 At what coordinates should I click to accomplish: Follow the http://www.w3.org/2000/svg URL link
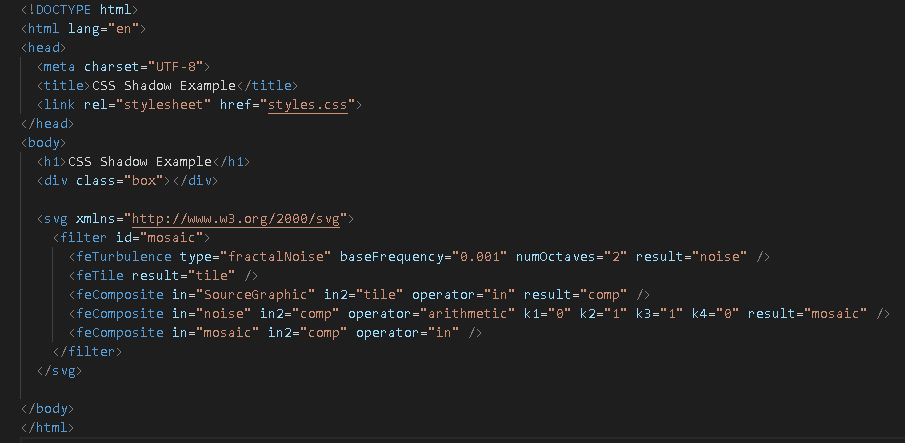pos(235,219)
